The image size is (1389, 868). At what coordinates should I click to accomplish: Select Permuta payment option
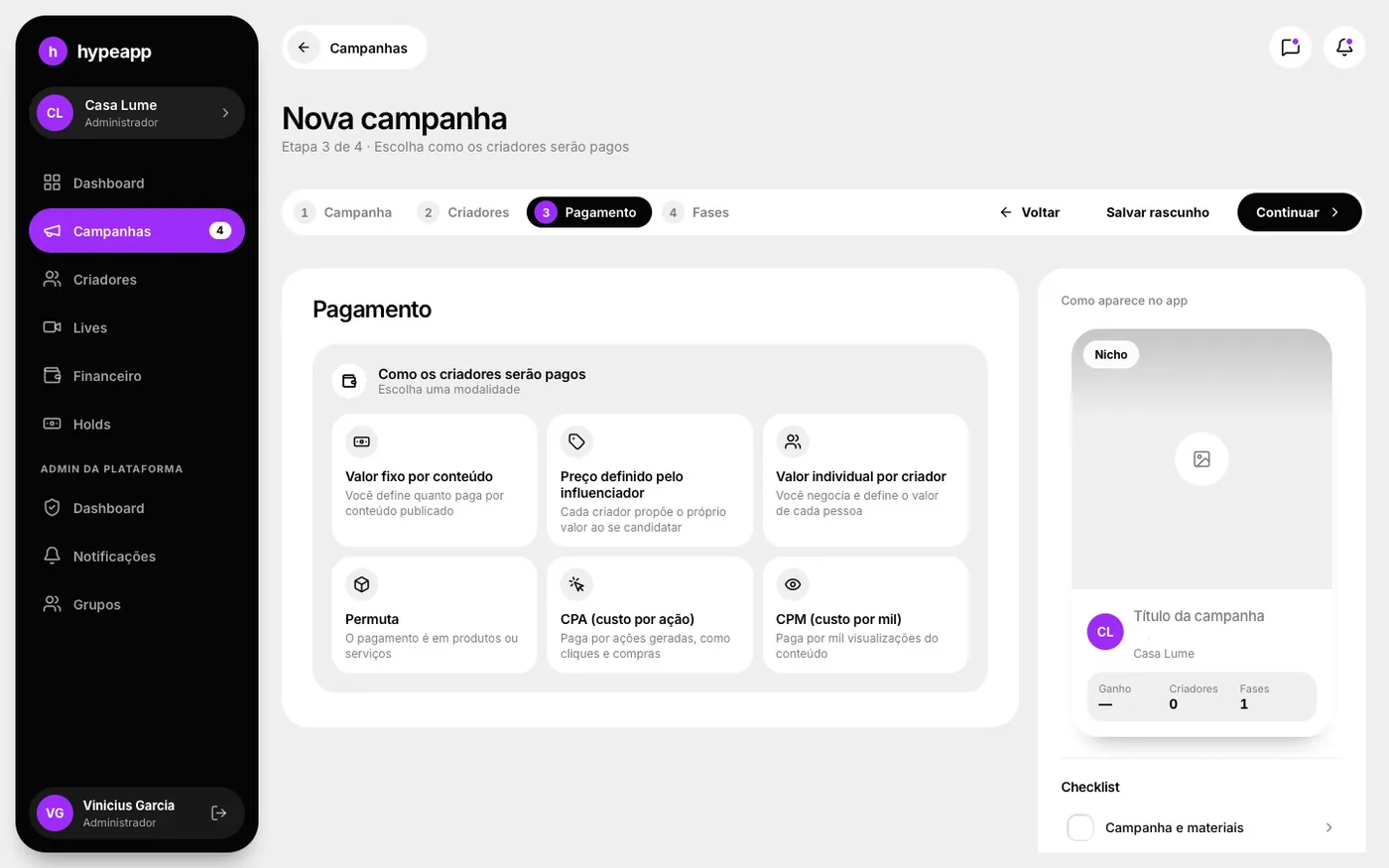coord(435,615)
